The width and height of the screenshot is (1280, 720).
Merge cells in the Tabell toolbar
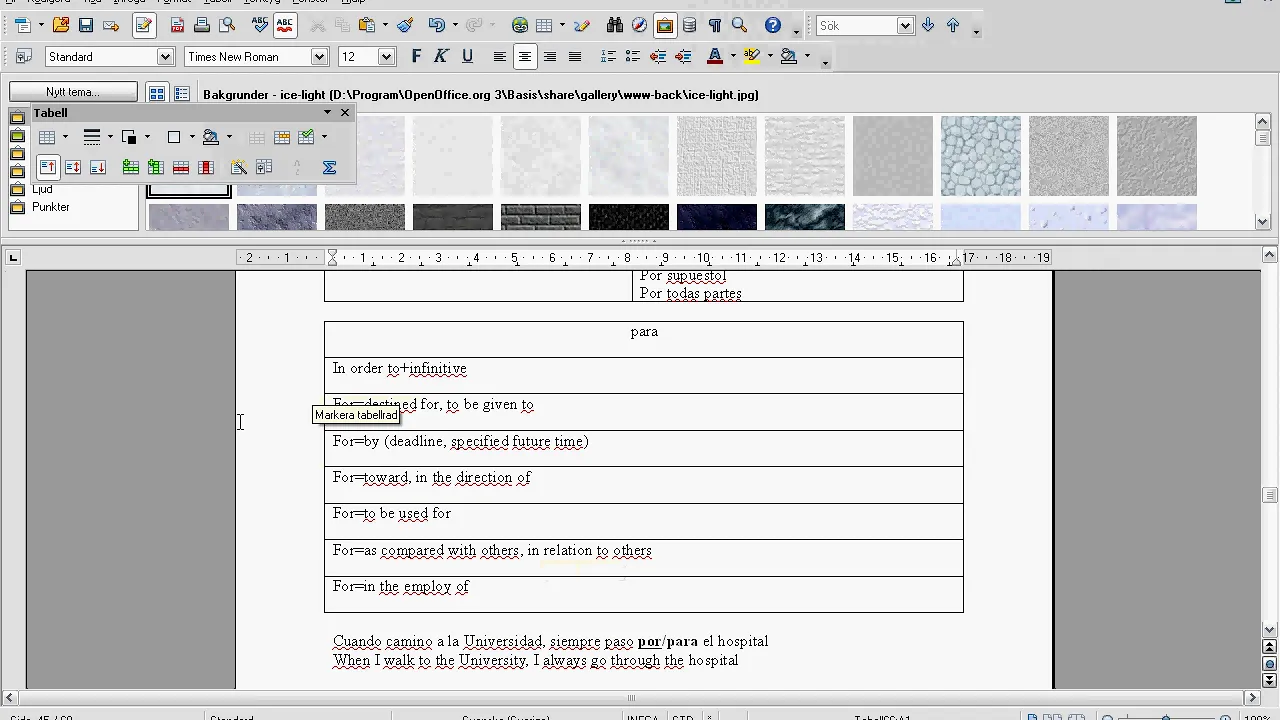tap(257, 137)
